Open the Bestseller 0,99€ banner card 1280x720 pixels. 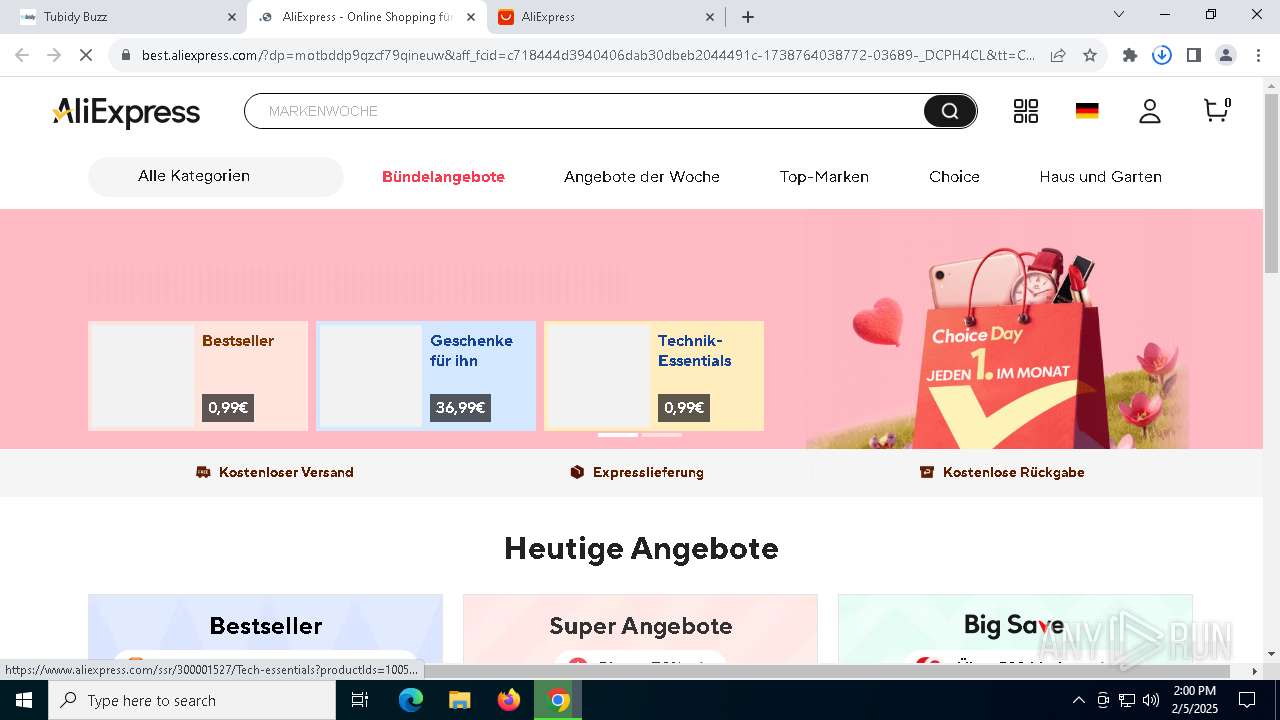198,376
